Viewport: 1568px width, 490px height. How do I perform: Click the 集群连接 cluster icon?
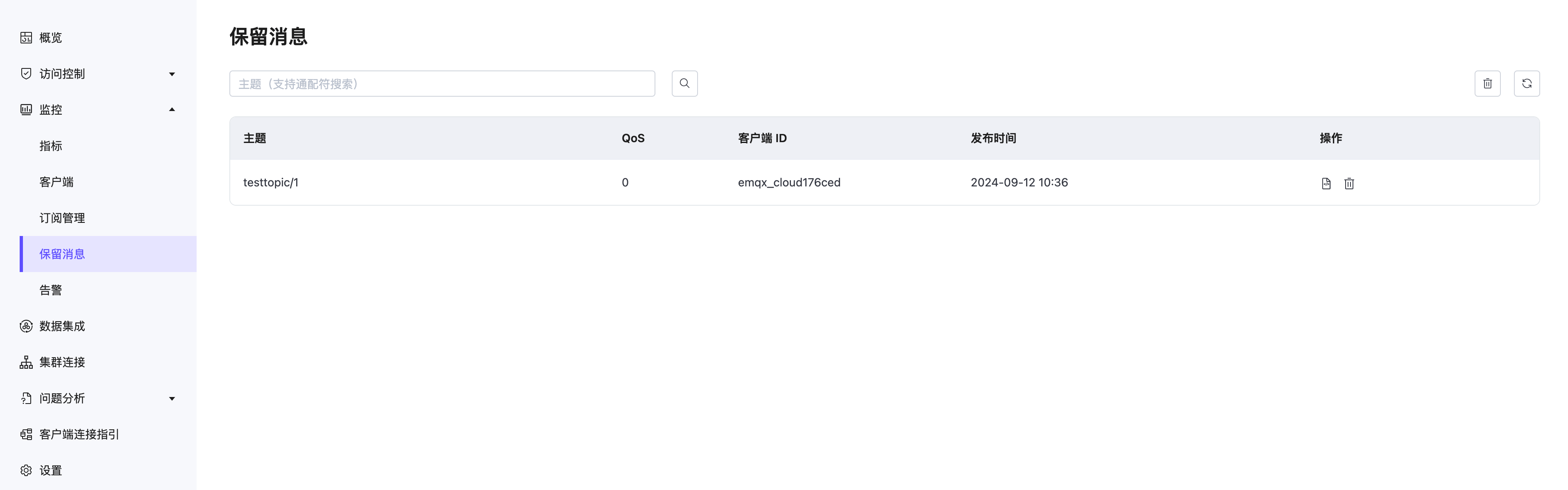point(26,362)
